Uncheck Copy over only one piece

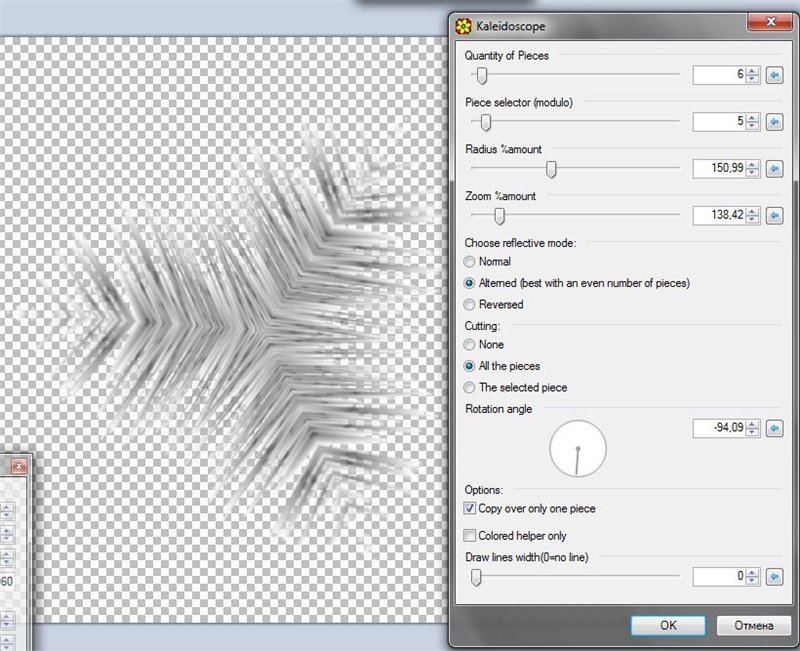pyautogui.click(x=469, y=508)
